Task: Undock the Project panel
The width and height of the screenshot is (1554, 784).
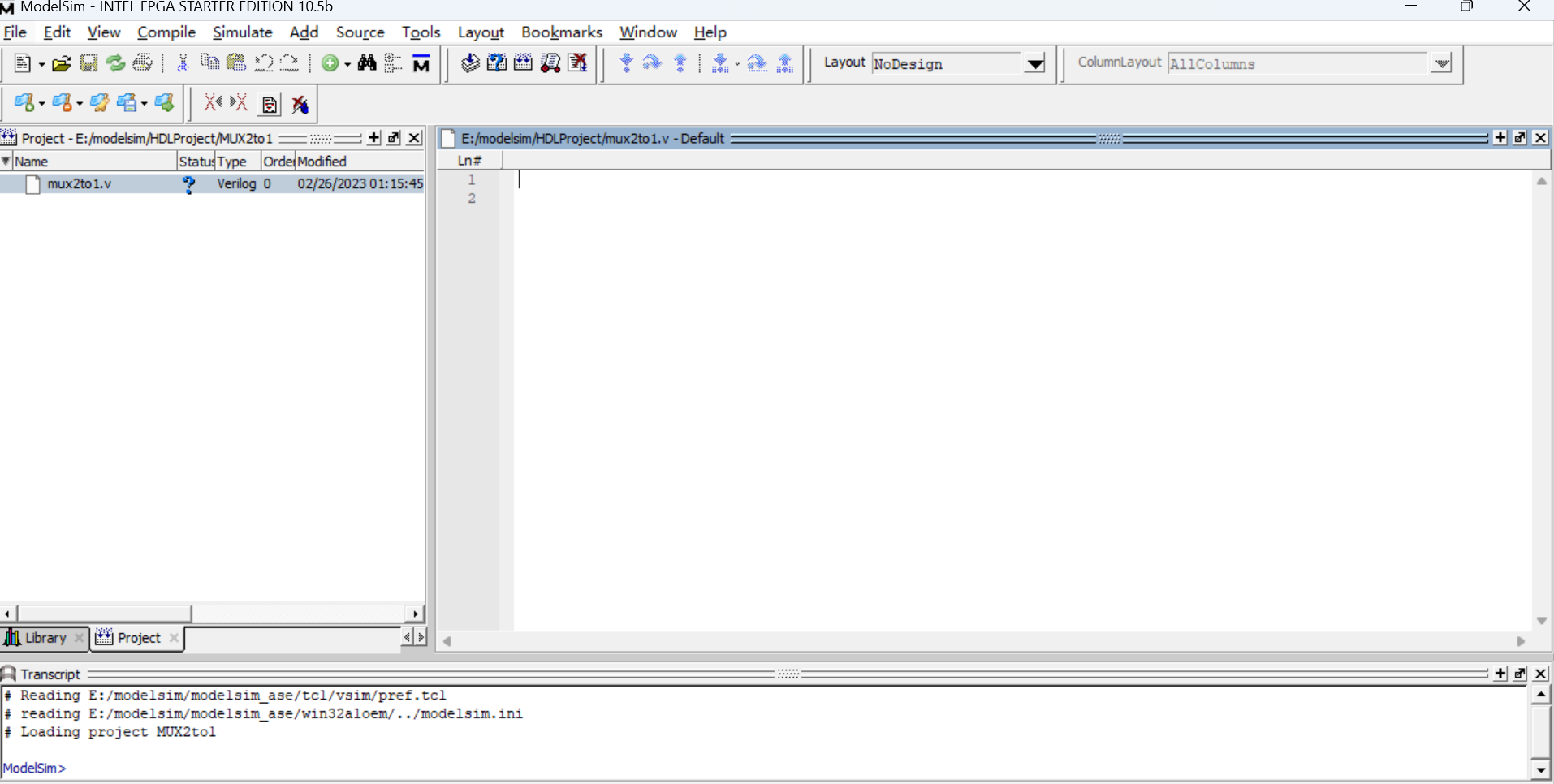Action: (394, 138)
